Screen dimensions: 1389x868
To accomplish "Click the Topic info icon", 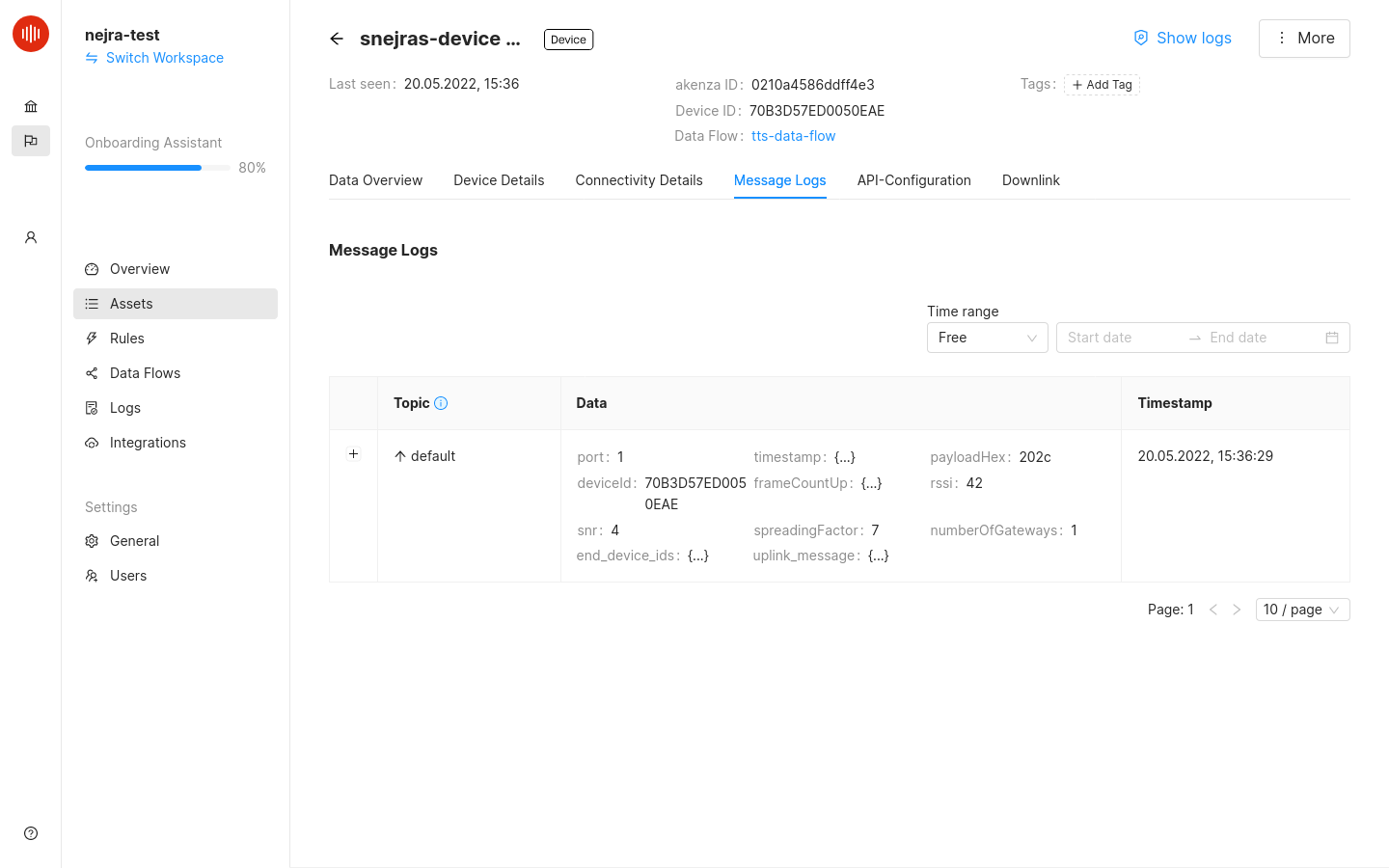I will (x=441, y=403).
